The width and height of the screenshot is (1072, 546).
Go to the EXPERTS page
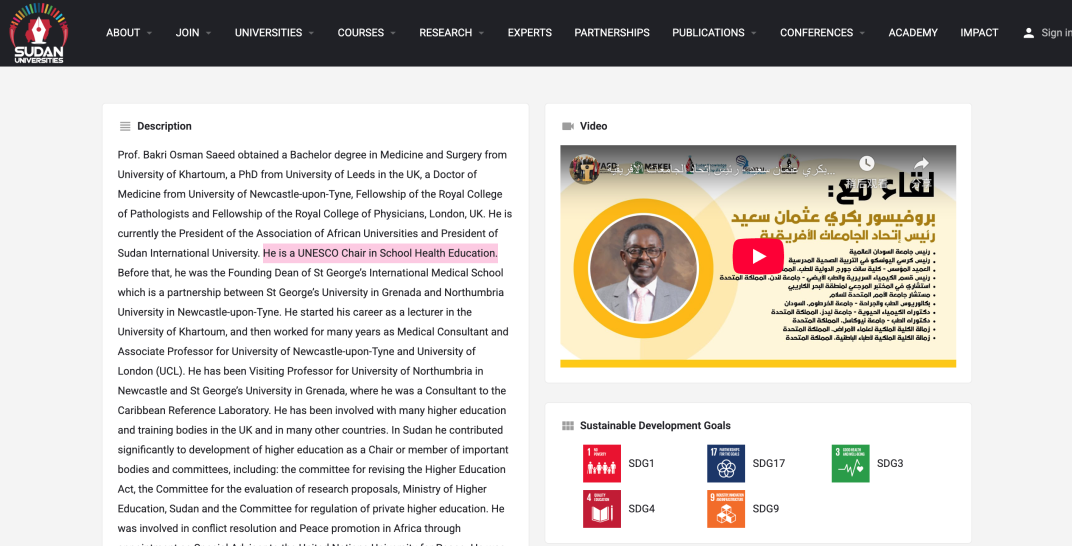(x=529, y=33)
